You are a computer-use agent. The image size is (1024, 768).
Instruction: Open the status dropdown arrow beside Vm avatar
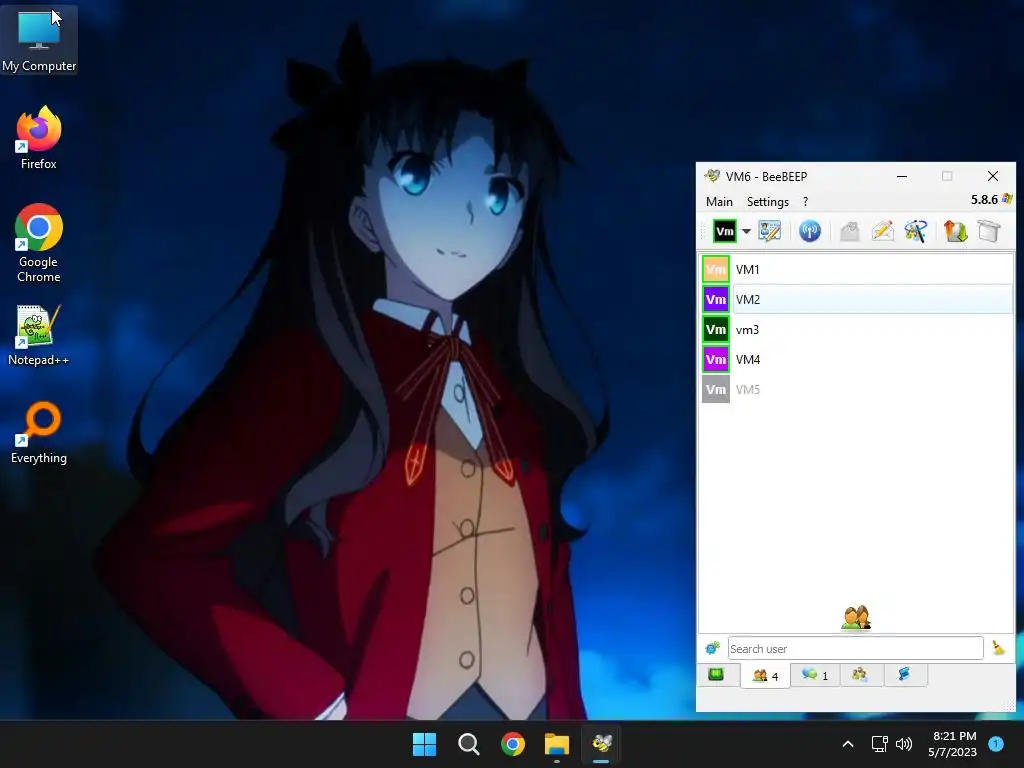coord(746,231)
